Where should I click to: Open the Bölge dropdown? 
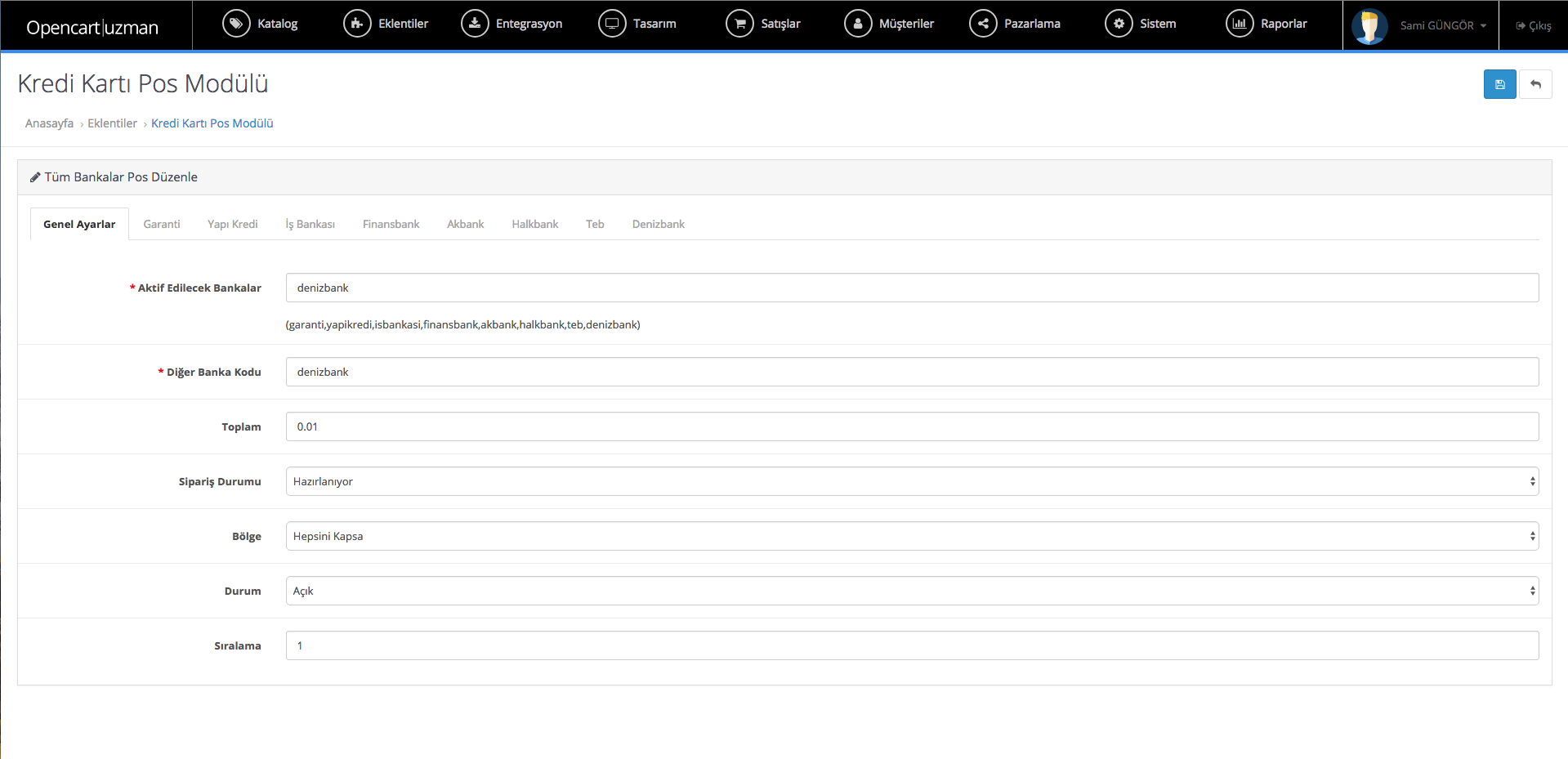(x=912, y=536)
